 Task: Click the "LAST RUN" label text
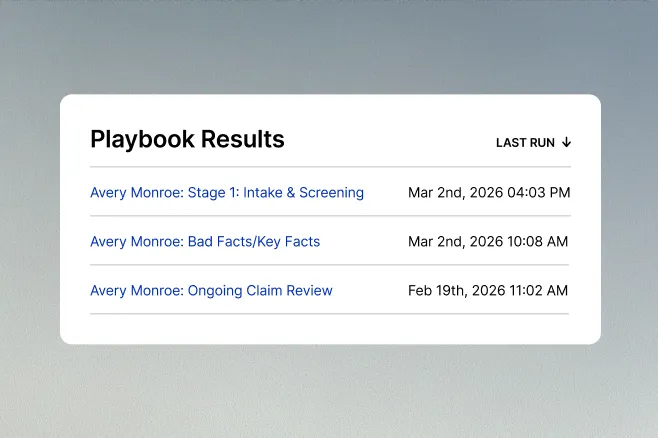pos(525,143)
